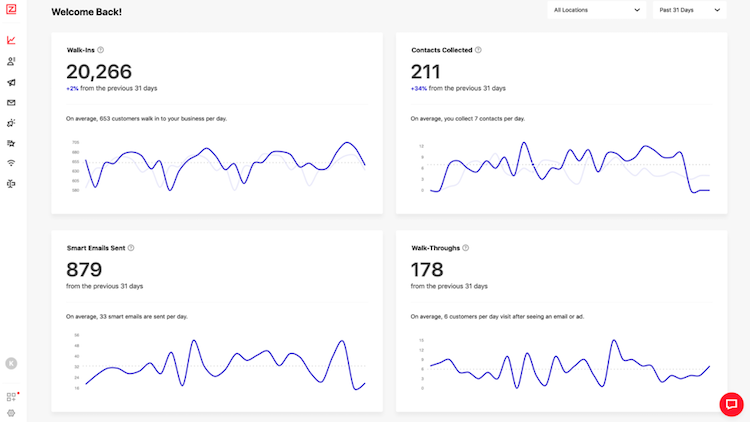Viewport: 750px width, 422px height.
Task: Click the help icon next to Walk-Throughs
Action: tap(465, 247)
